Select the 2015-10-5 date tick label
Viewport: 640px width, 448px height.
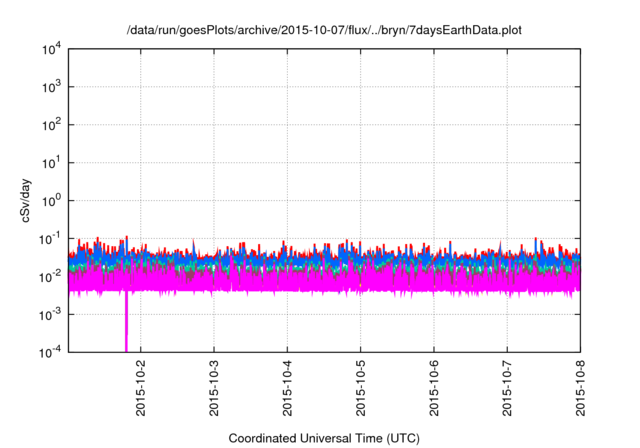pyautogui.click(x=360, y=388)
